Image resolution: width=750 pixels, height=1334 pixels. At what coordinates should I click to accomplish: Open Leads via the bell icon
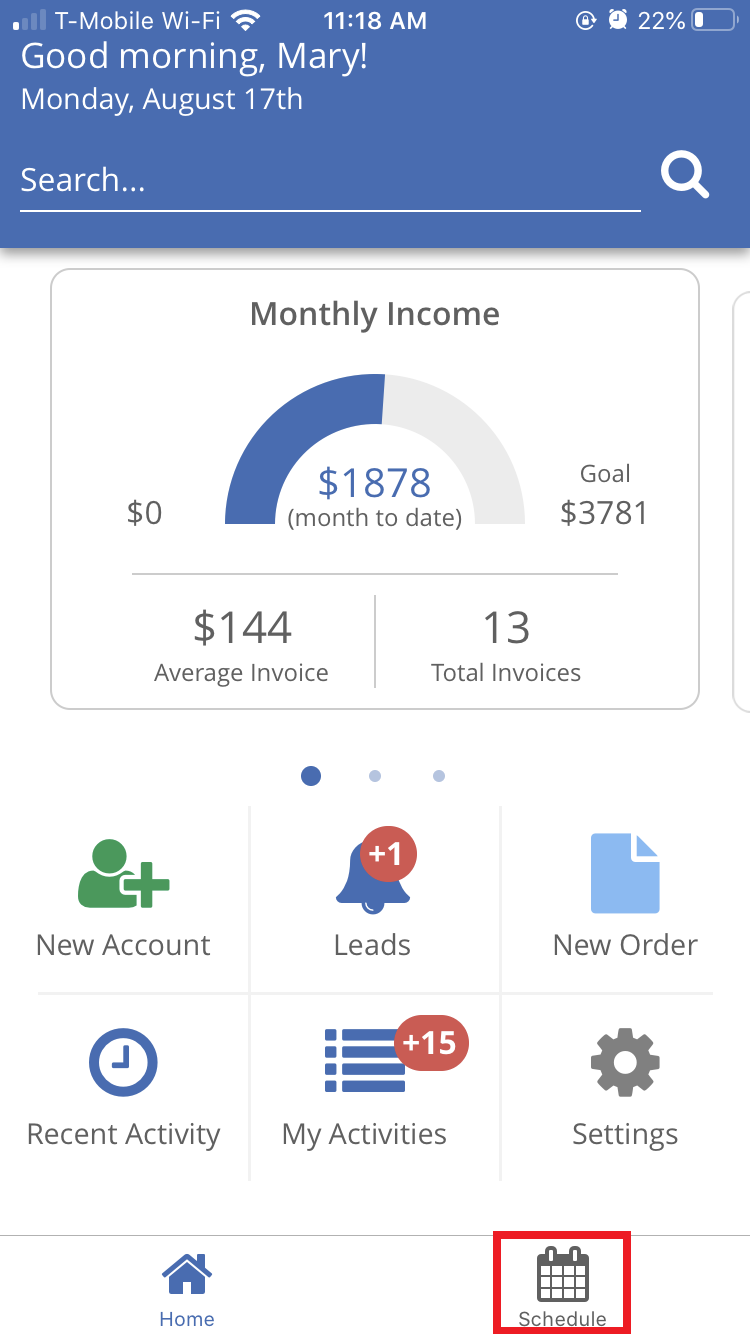click(x=372, y=876)
